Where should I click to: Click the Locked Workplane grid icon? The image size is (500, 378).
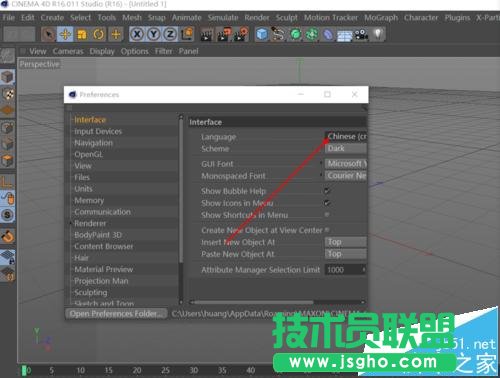pos(7,258)
